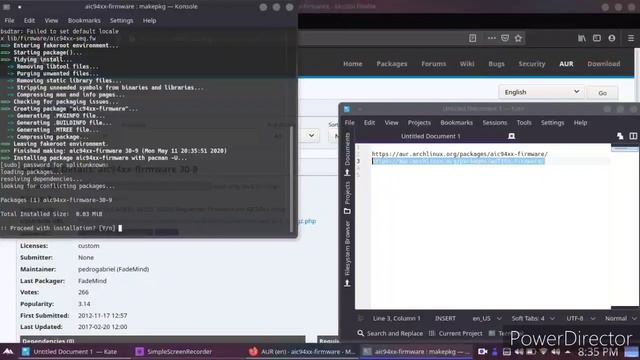Open Kate File menu

click(349, 122)
